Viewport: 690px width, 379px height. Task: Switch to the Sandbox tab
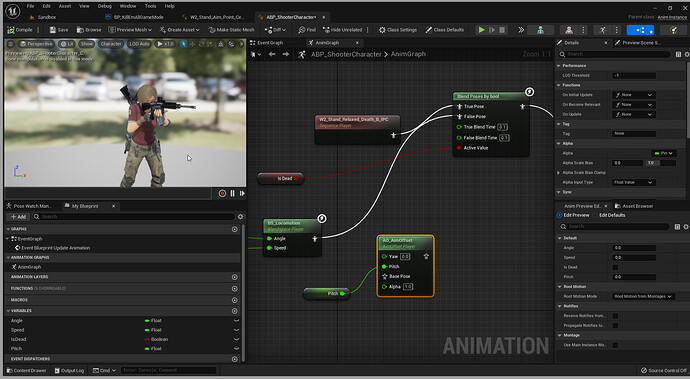(x=43, y=17)
